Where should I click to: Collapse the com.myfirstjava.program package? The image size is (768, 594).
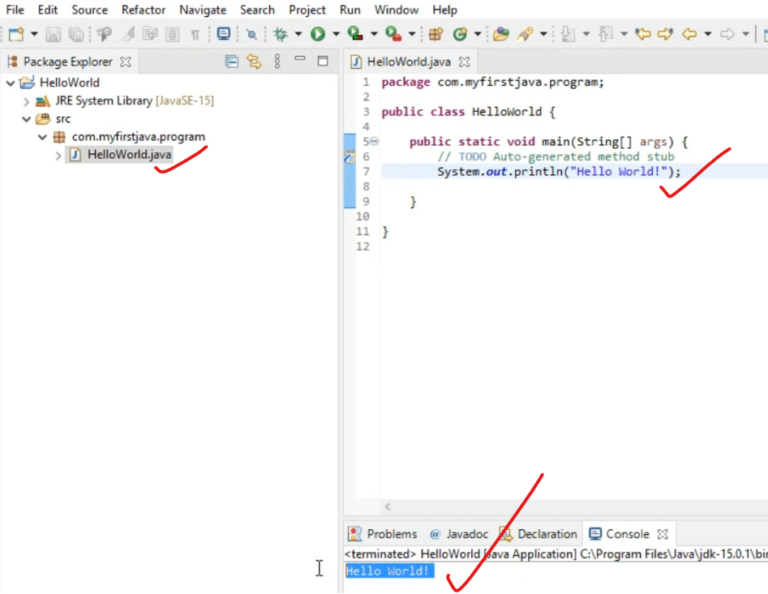tap(43, 137)
